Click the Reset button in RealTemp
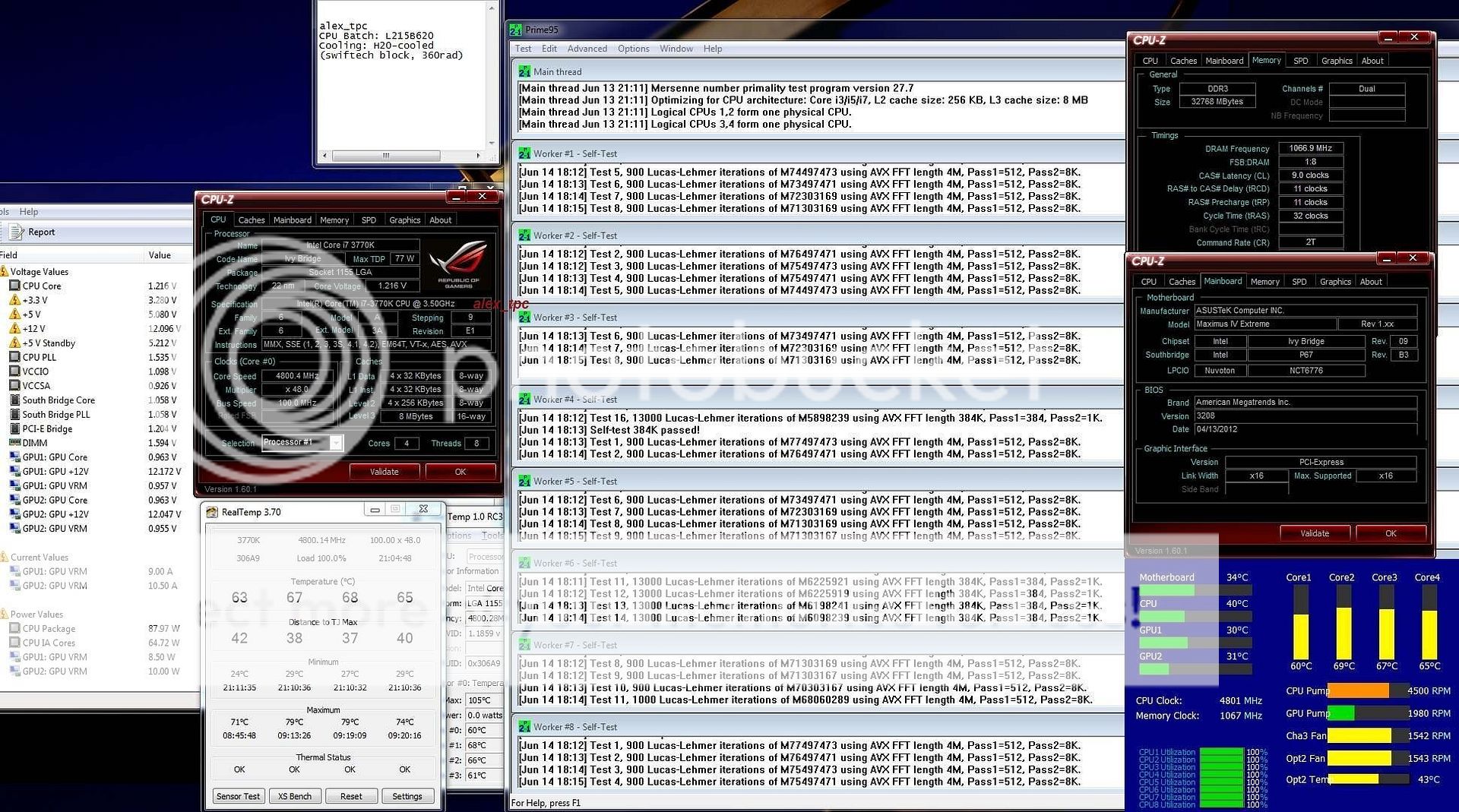Screen dimensions: 1459x812 click(351, 796)
